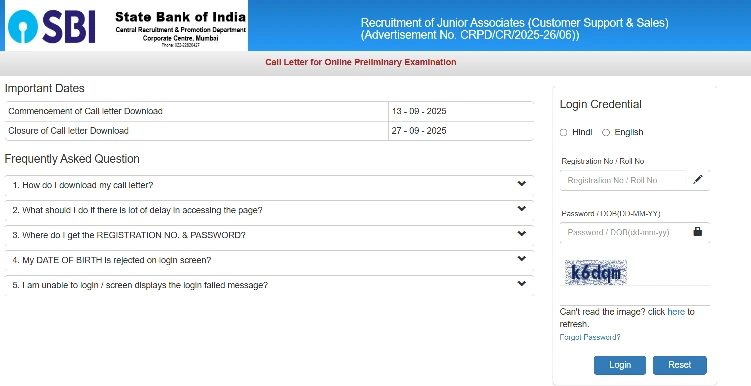The image size is (751, 386).
Task: Open the Forgot Password? link
Action: [590, 337]
